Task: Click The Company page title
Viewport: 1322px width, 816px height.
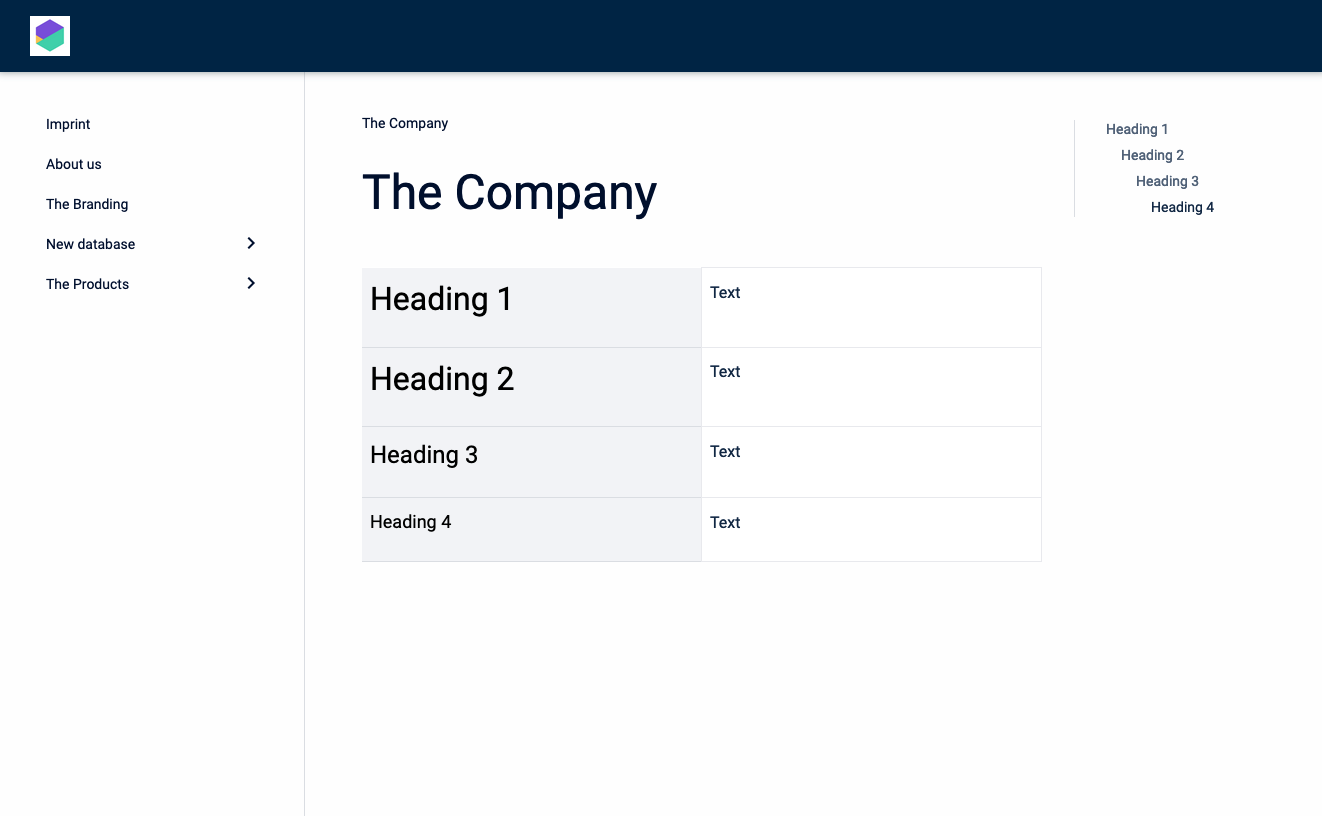Action: point(509,192)
